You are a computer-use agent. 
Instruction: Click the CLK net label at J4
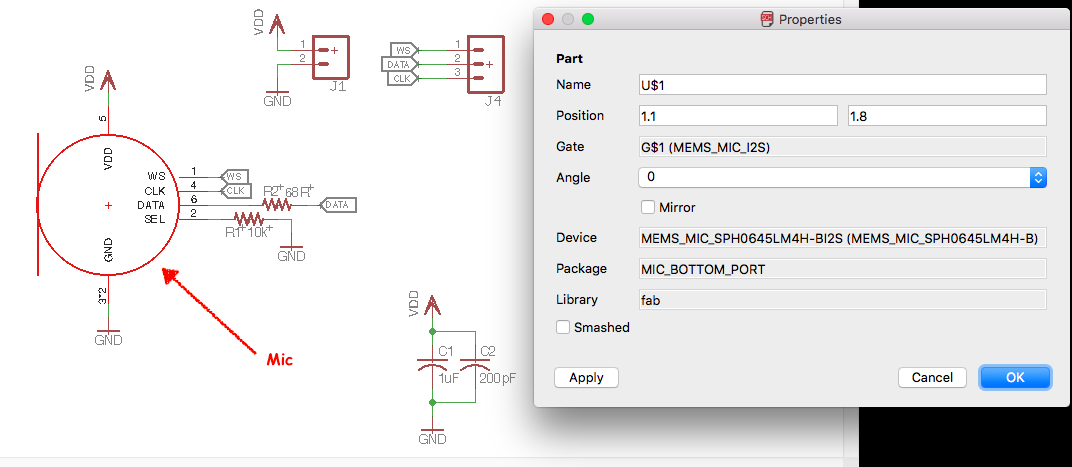tap(401, 79)
